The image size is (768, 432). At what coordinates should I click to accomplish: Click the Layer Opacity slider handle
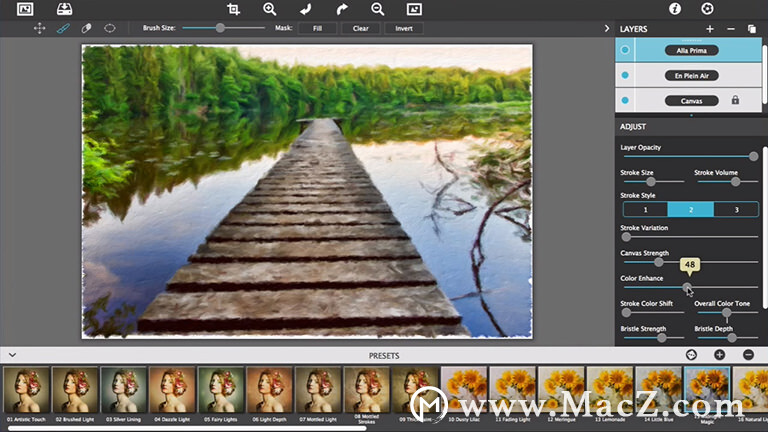tap(753, 156)
